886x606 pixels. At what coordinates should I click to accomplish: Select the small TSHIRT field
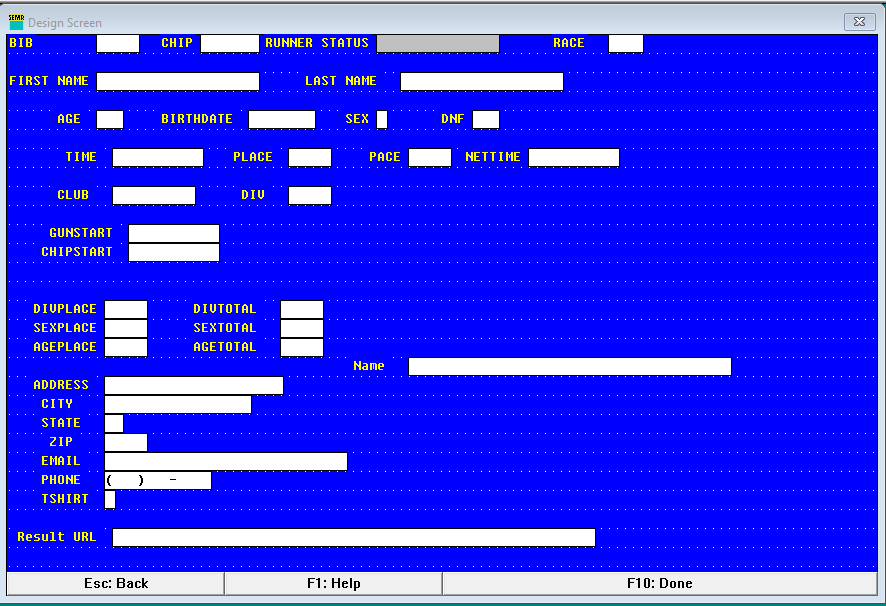[110, 499]
